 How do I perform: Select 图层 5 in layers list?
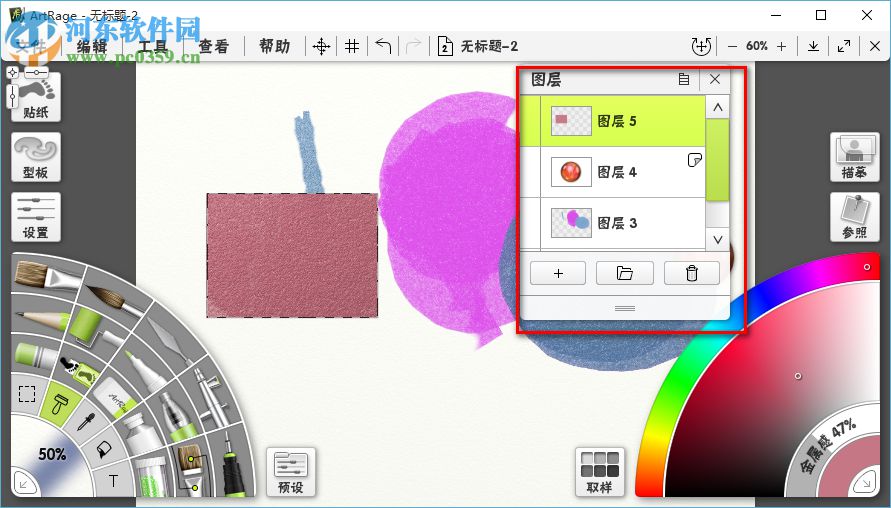(613, 121)
